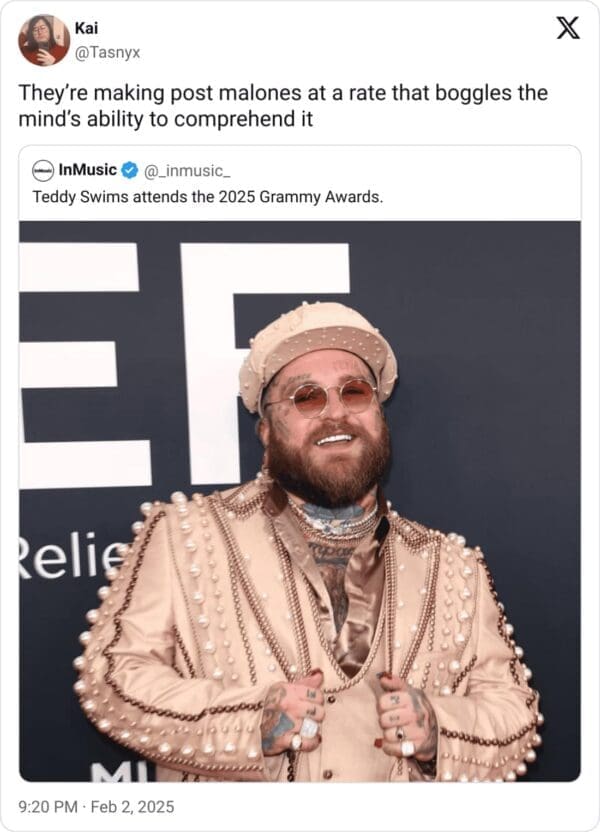Select the Feb 2, 2025 date
The image size is (600, 832).
pos(132,807)
